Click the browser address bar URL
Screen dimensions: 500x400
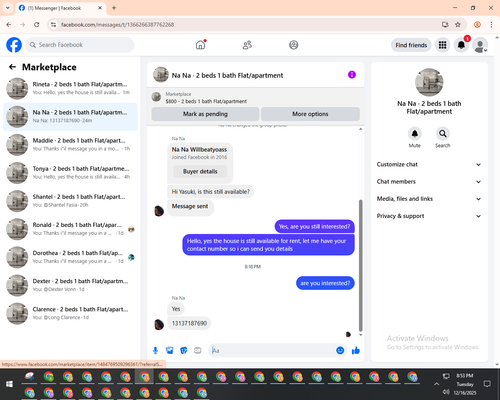point(117,25)
